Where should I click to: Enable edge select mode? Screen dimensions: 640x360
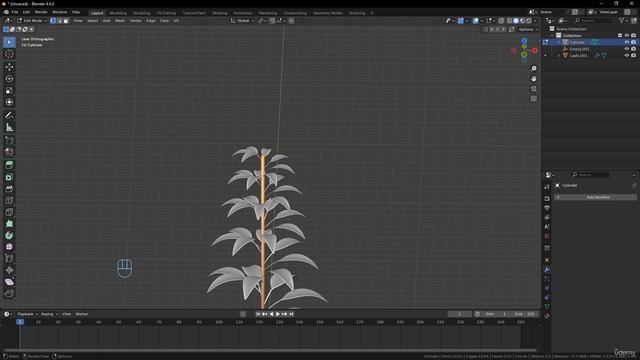60,20
